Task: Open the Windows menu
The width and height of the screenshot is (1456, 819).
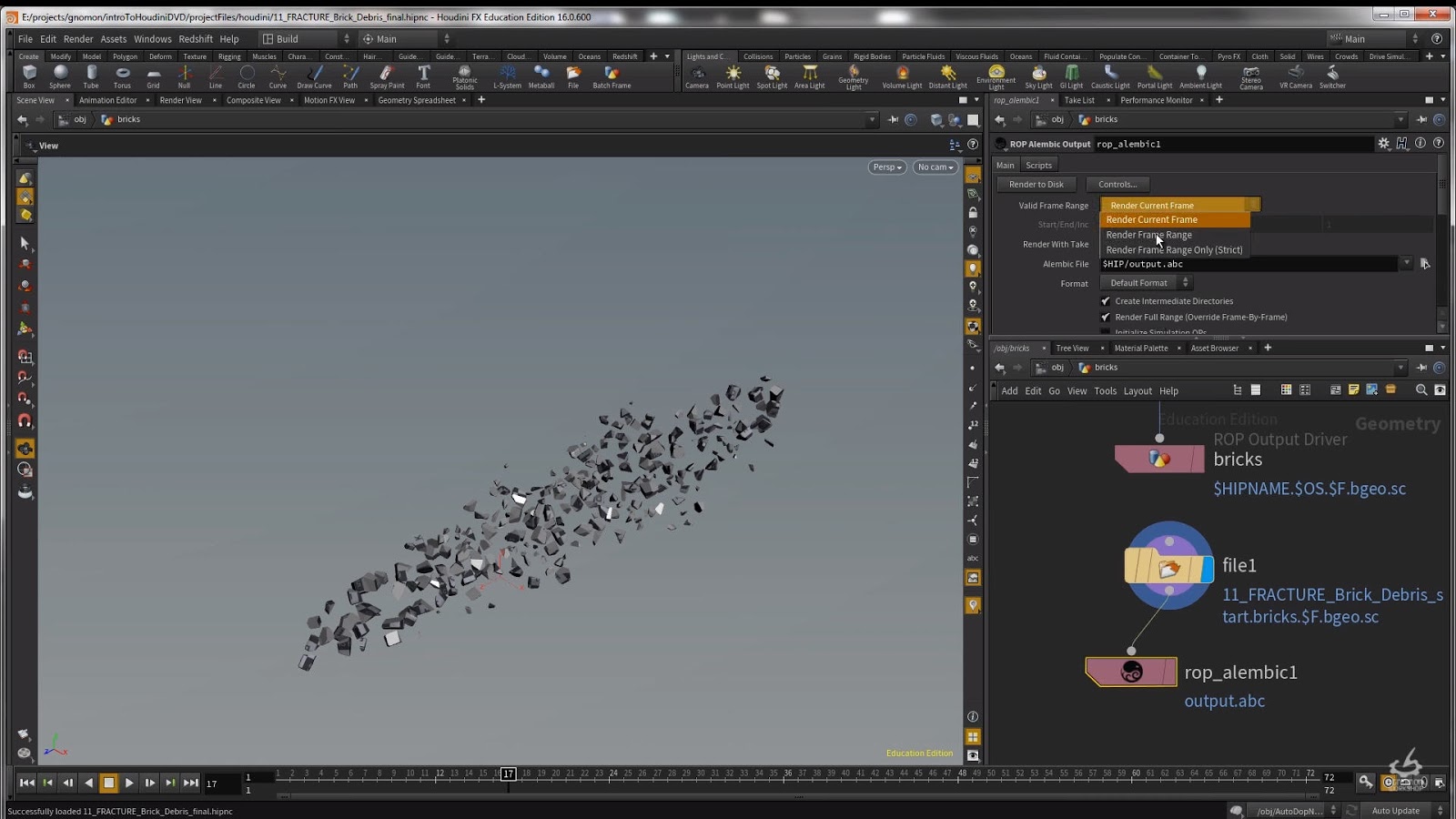Action: point(152,39)
